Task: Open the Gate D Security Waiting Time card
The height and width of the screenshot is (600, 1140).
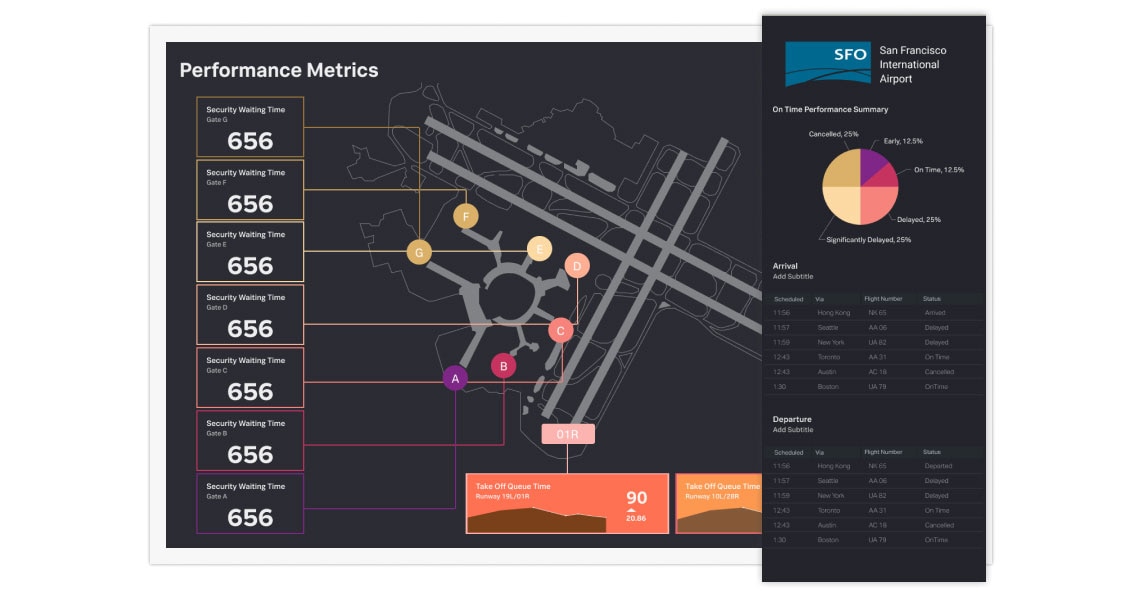Action: click(x=250, y=314)
